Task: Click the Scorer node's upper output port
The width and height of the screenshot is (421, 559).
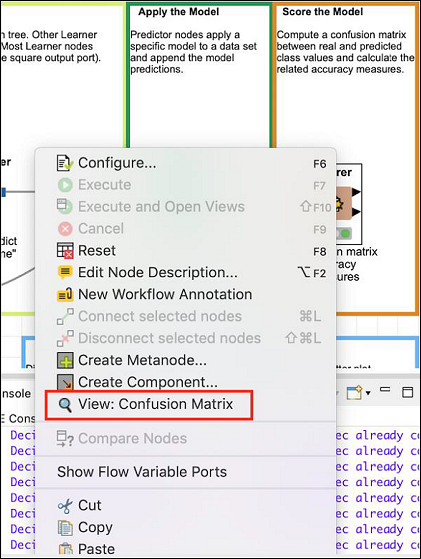Action: pyautogui.click(x=356, y=192)
